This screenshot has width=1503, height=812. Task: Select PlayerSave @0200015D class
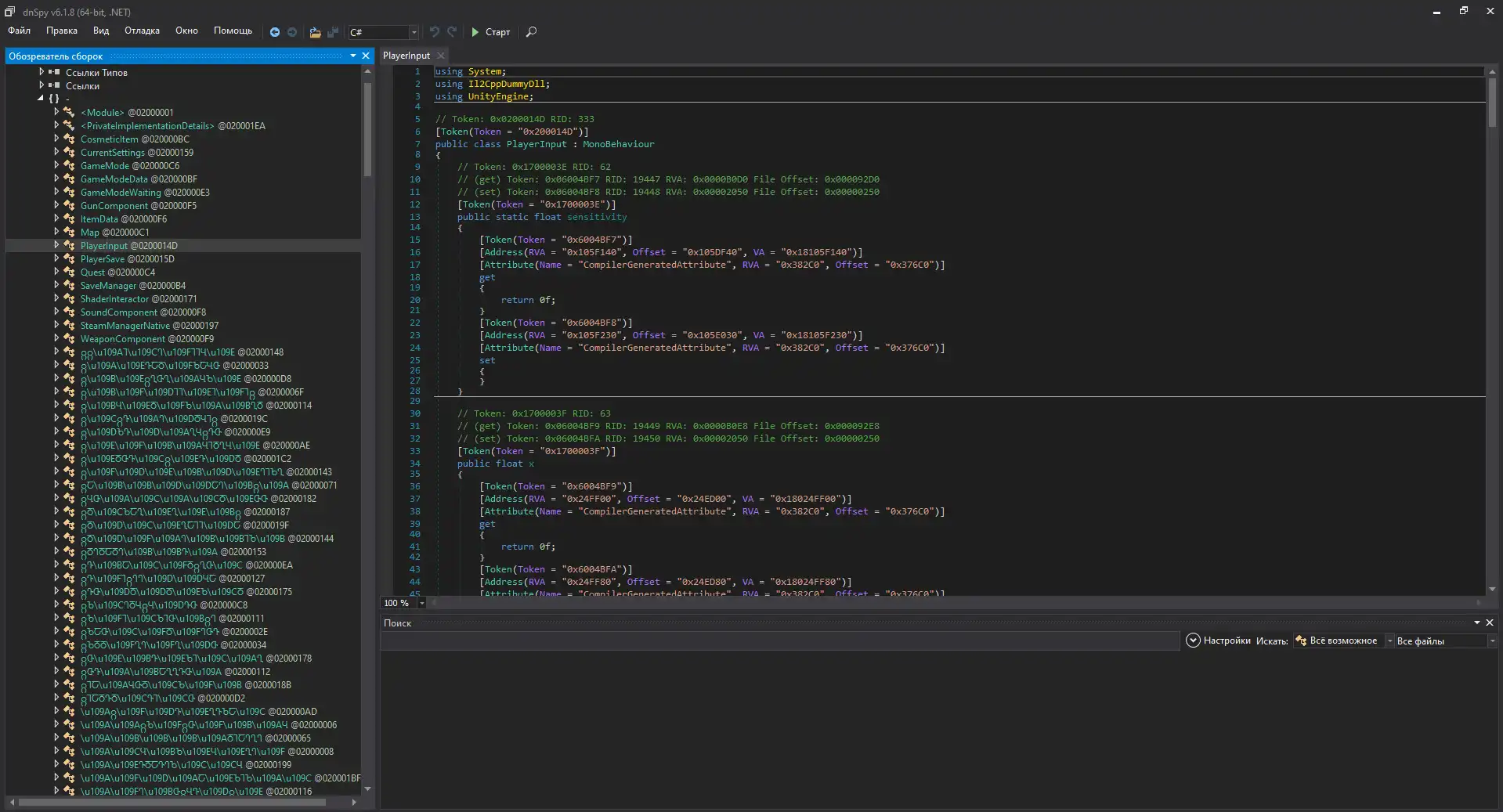click(127, 258)
